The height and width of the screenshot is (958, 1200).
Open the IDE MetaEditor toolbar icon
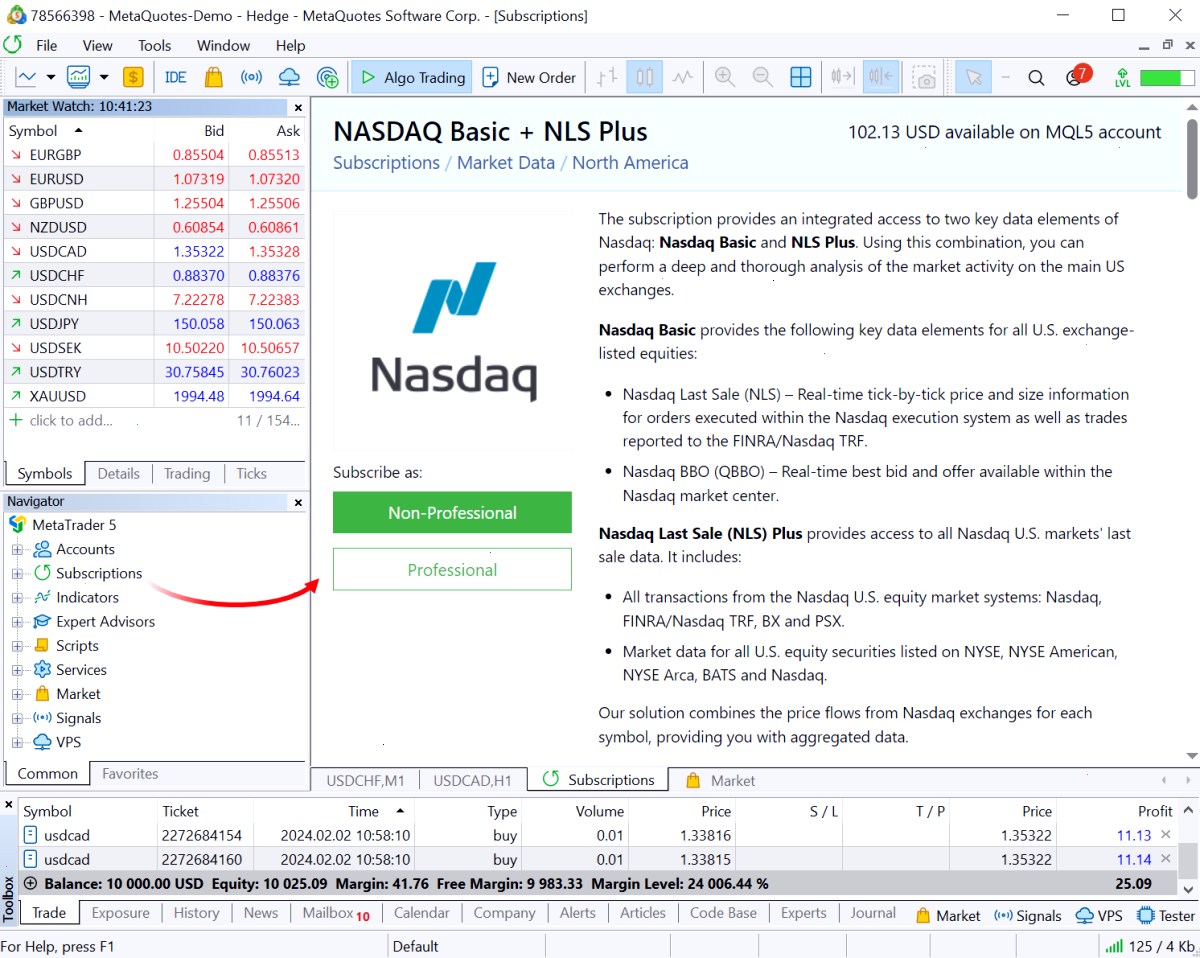pyautogui.click(x=176, y=77)
